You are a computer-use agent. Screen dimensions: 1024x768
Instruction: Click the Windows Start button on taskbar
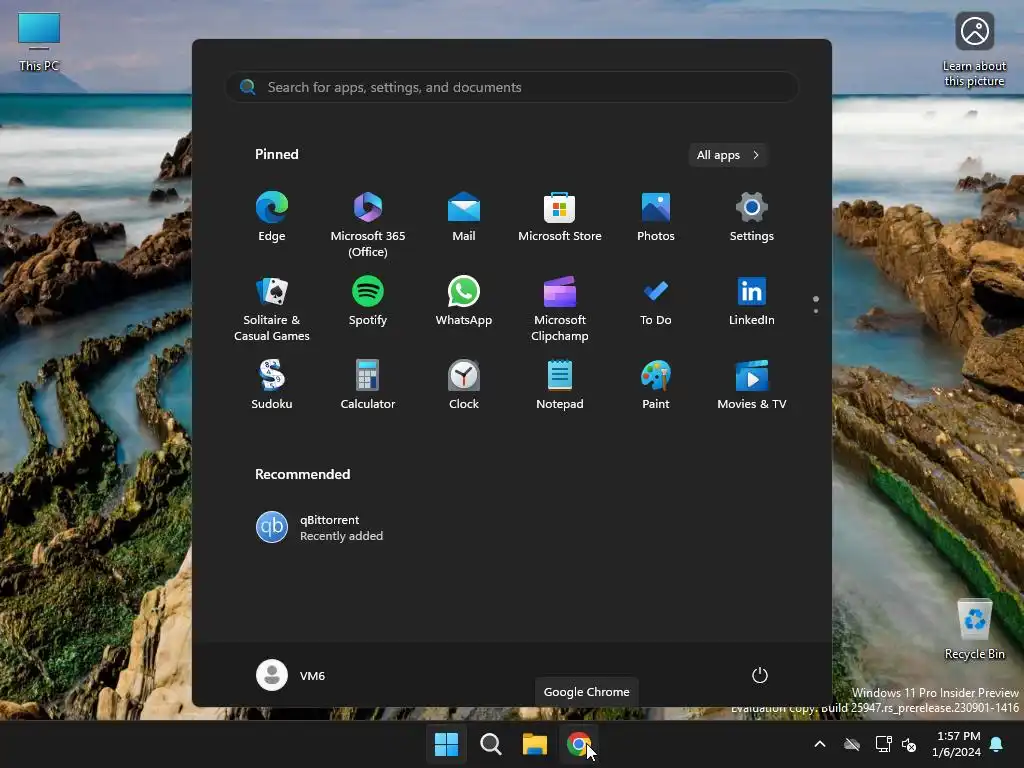[x=447, y=744]
